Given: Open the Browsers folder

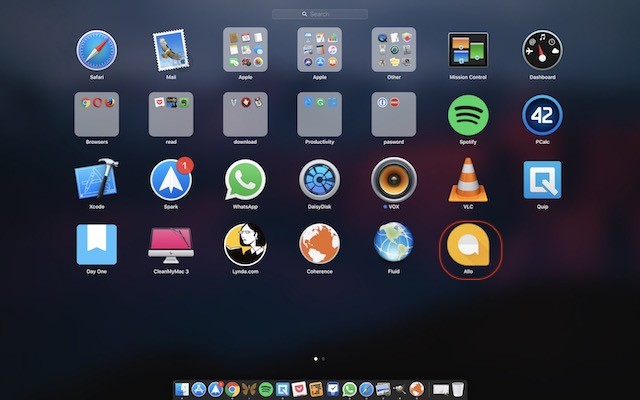Looking at the screenshot, I should tap(97, 114).
